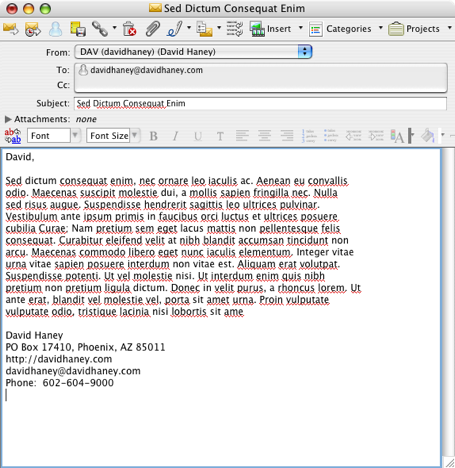Open the Link icon's dropdown arrow

[x=114, y=27]
